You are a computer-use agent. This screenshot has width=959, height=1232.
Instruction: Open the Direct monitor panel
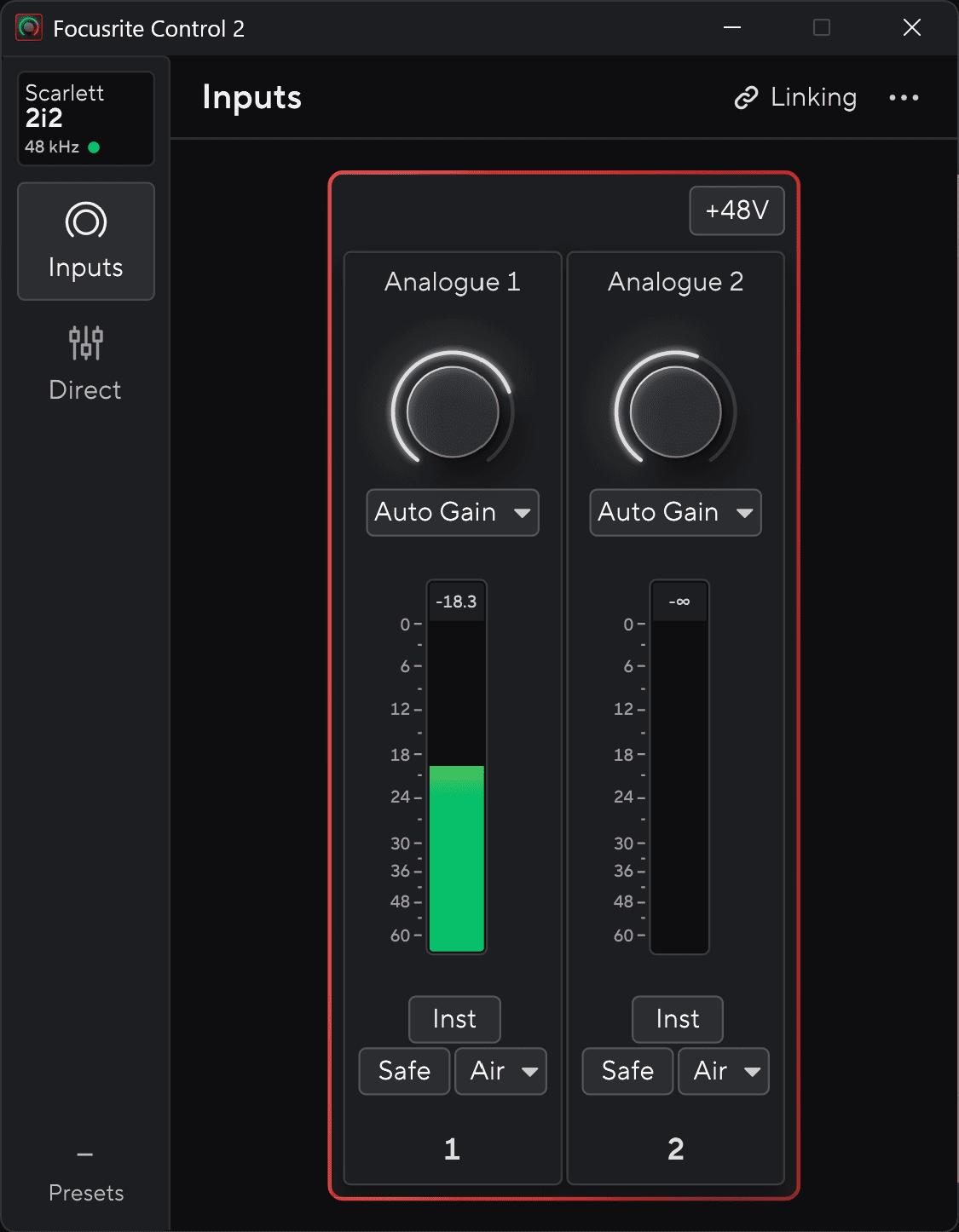(x=85, y=364)
